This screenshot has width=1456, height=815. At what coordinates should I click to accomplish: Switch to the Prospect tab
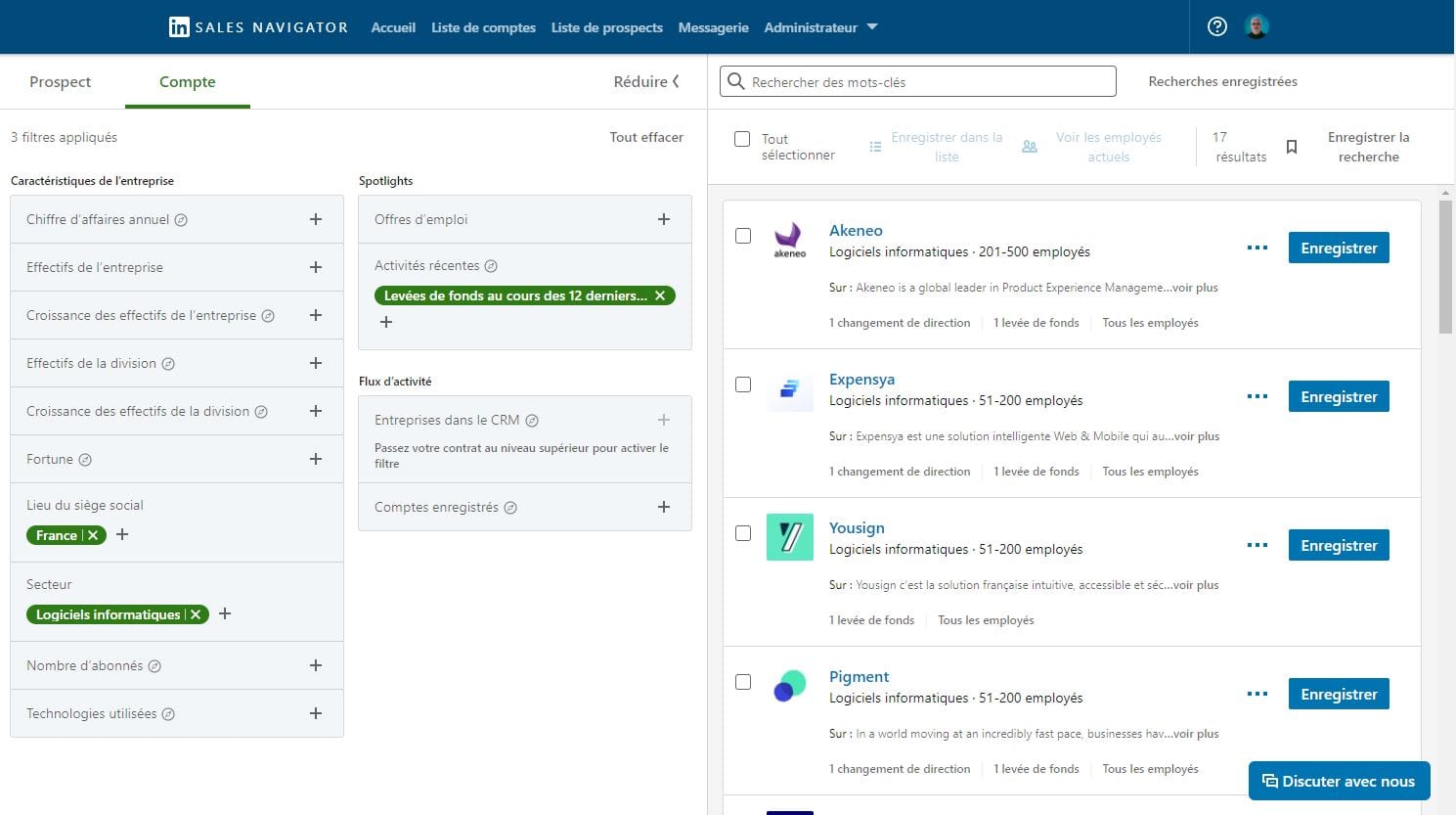[61, 82]
